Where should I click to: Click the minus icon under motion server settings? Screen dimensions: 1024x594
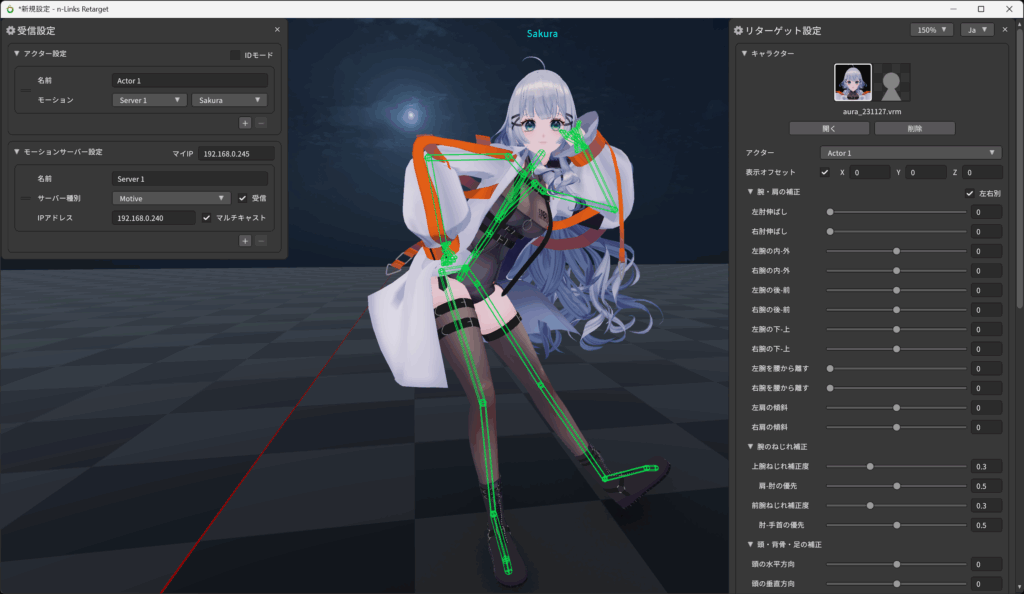[x=261, y=240]
